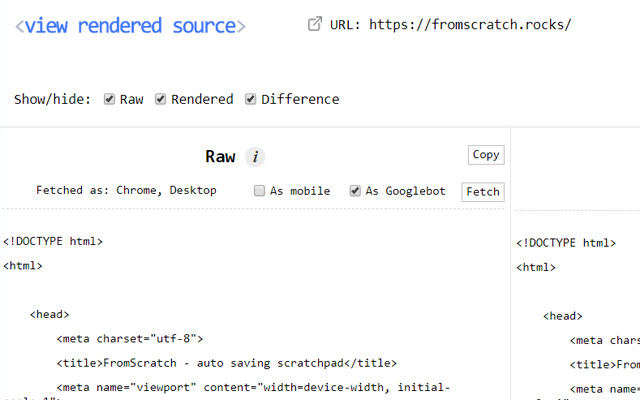Toggle the Raw show/hide checkbox
The height and width of the screenshot is (400, 640).
pyautogui.click(x=110, y=99)
